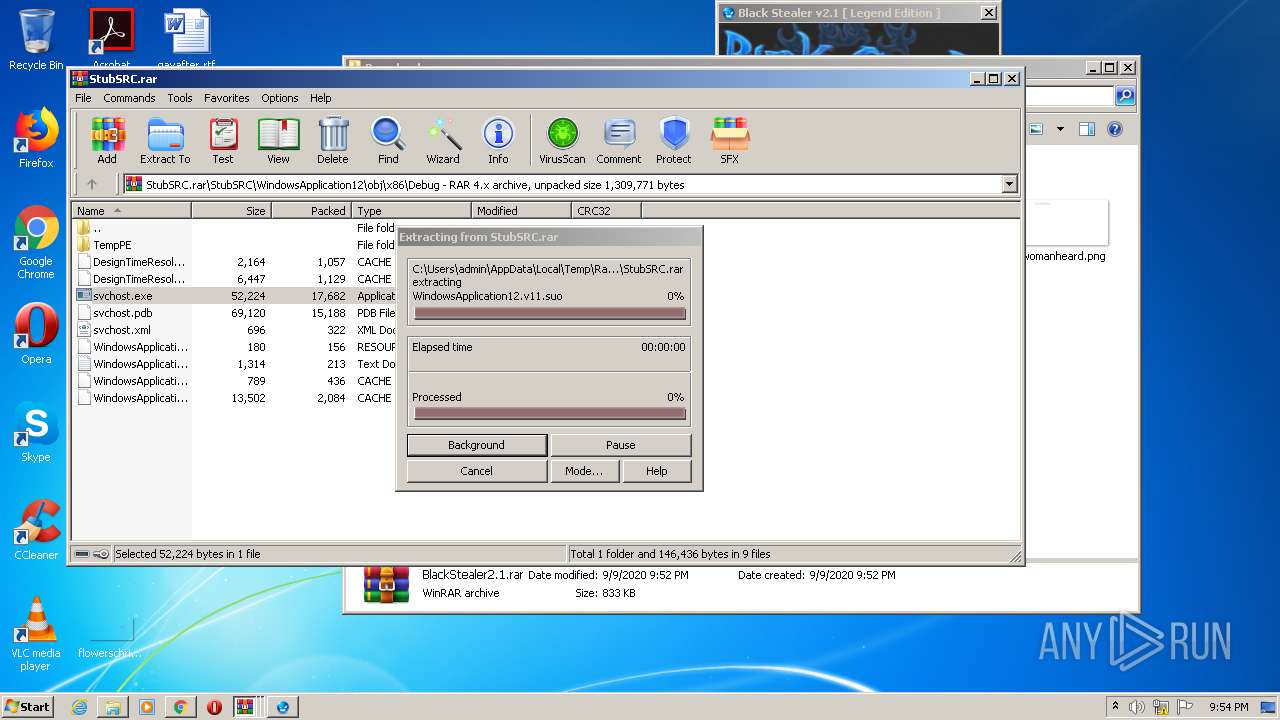Click the View file toolbar icon
1280x720 pixels.
click(278, 140)
